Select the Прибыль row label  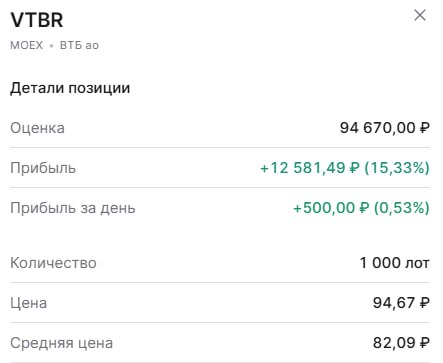click(43, 168)
